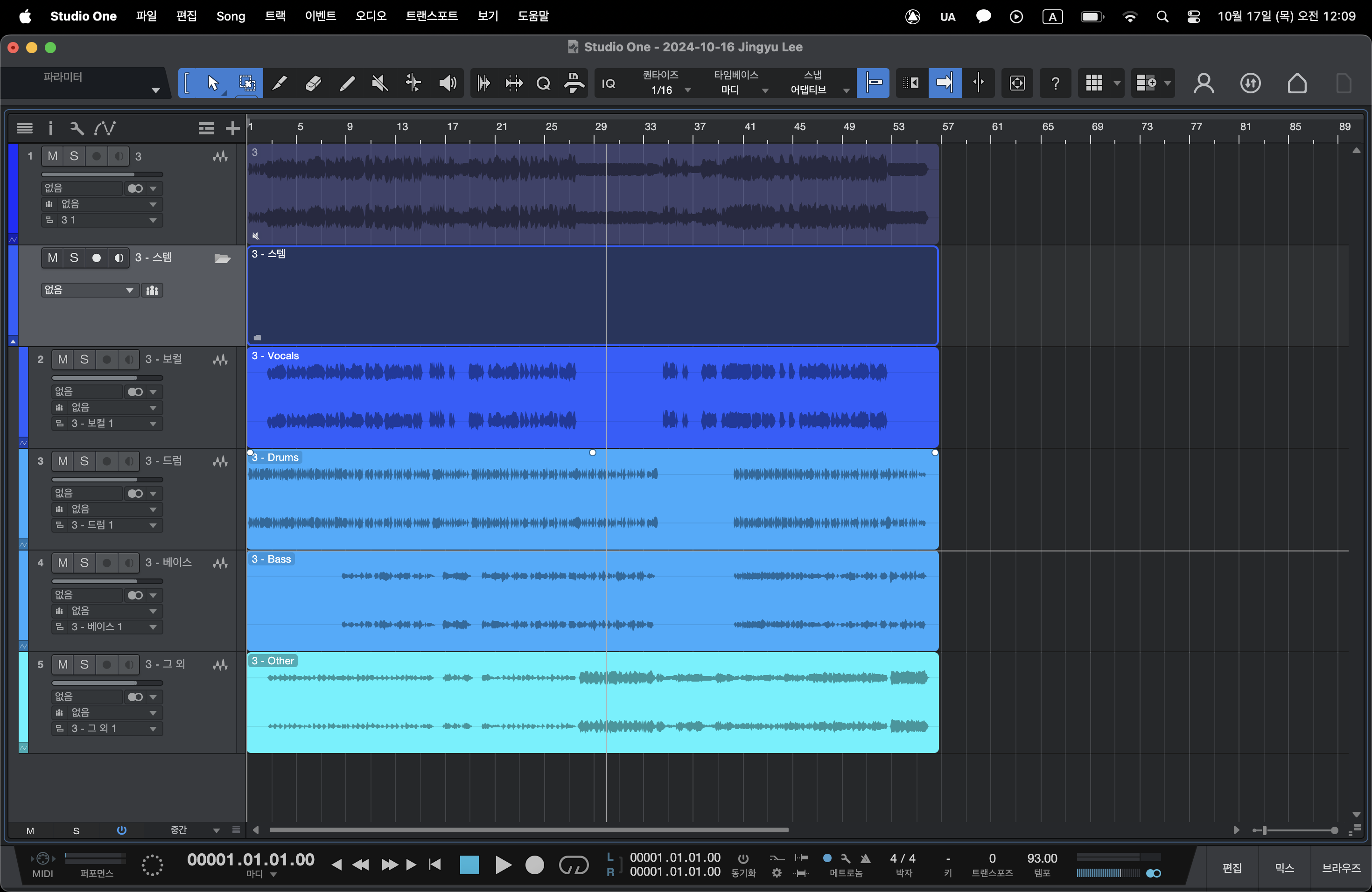The width and height of the screenshot is (1372, 892).
Task: Select the Range tool
Action: pos(247,84)
